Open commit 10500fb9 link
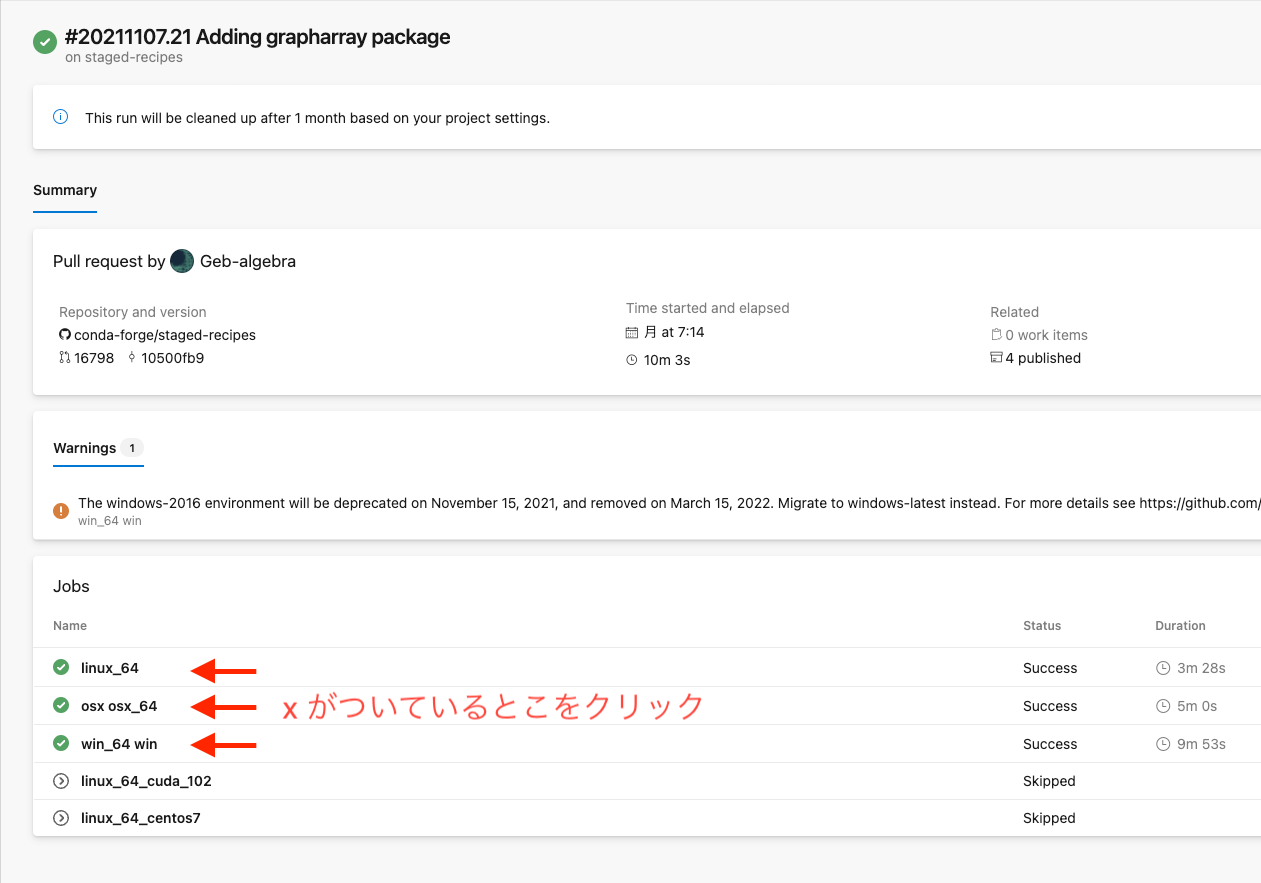Image resolution: width=1261 pixels, height=883 pixels. point(172,358)
